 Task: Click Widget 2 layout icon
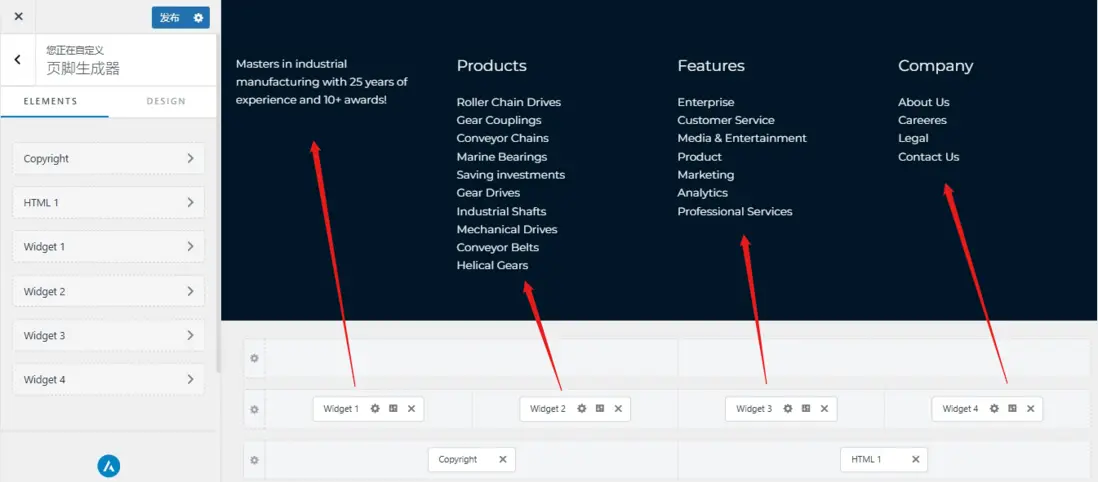(600, 408)
